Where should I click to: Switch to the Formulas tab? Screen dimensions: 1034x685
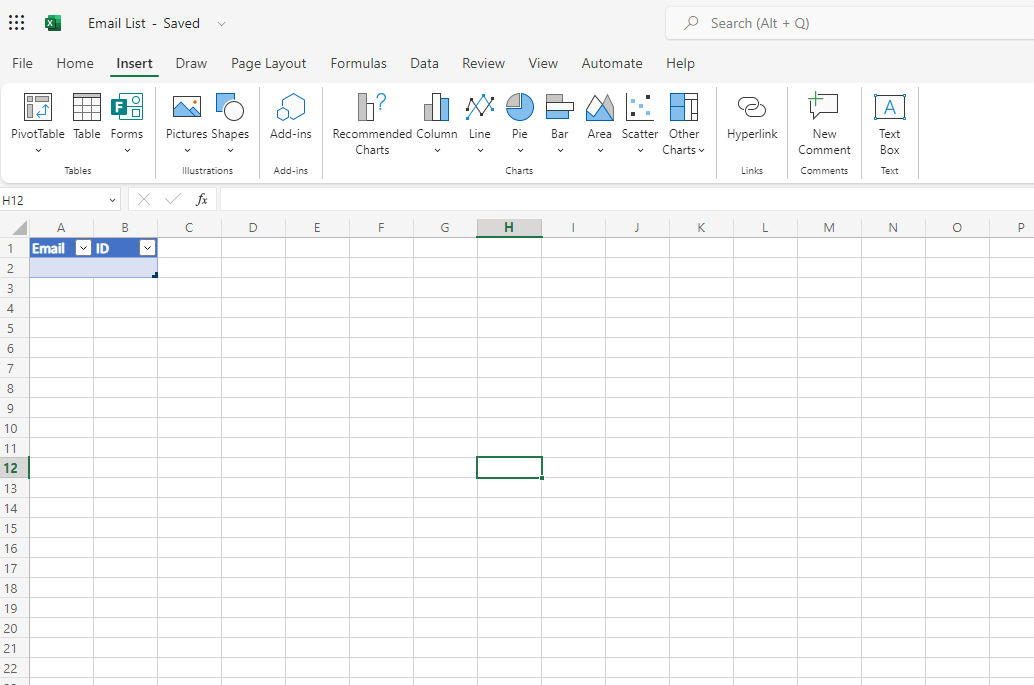358,63
